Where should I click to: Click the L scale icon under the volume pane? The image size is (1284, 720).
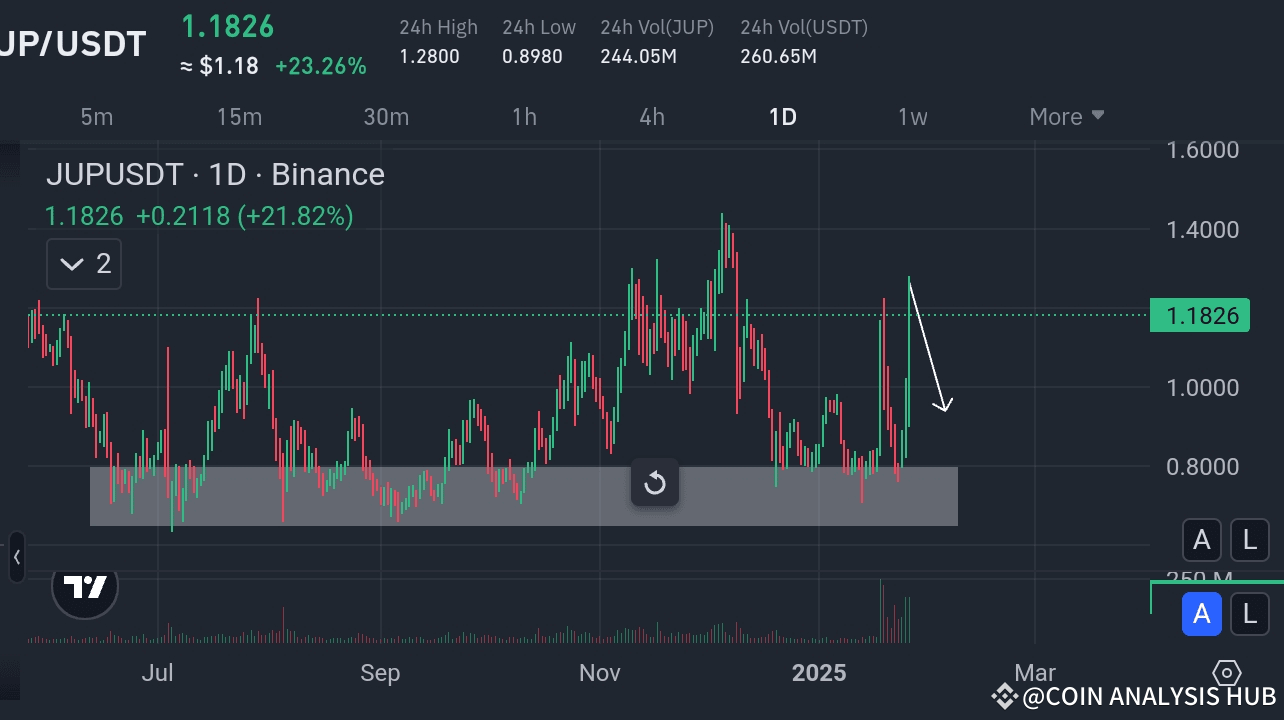click(x=1250, y=614)
